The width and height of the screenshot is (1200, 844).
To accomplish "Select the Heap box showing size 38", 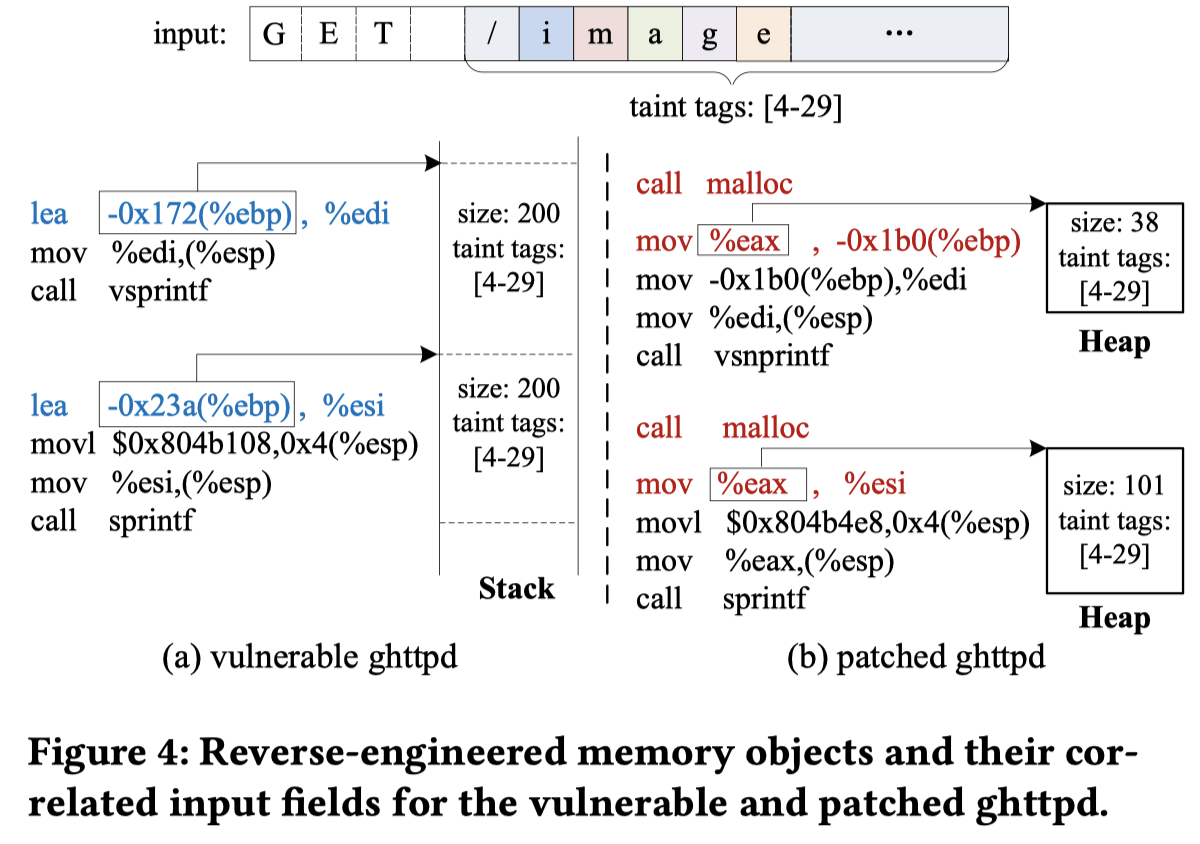I will click(1114, 258).
